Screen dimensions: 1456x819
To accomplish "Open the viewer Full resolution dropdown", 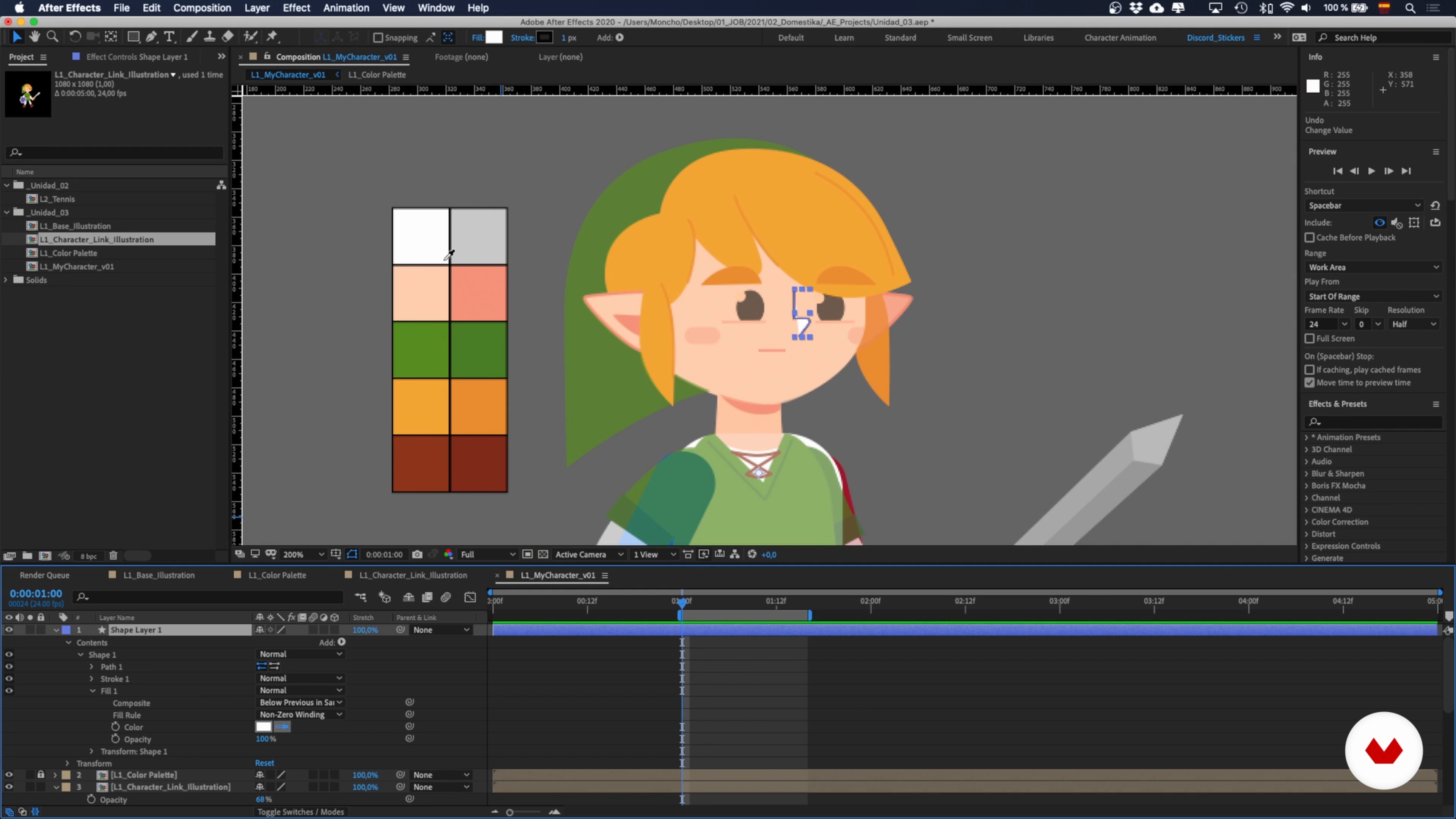I will click(488, 554).
